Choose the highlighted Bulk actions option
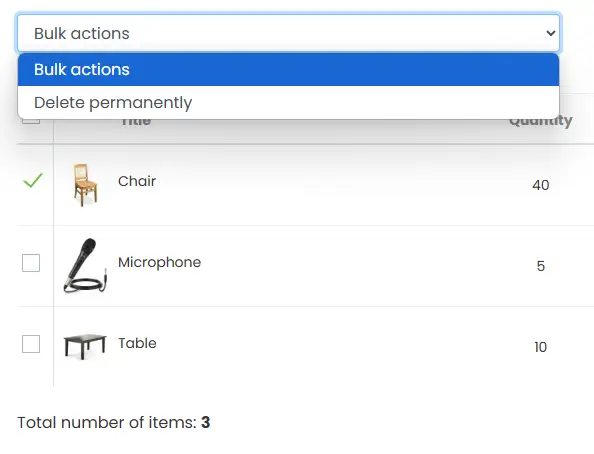Viewport: 594px width, 454px height. coord(288,70)
